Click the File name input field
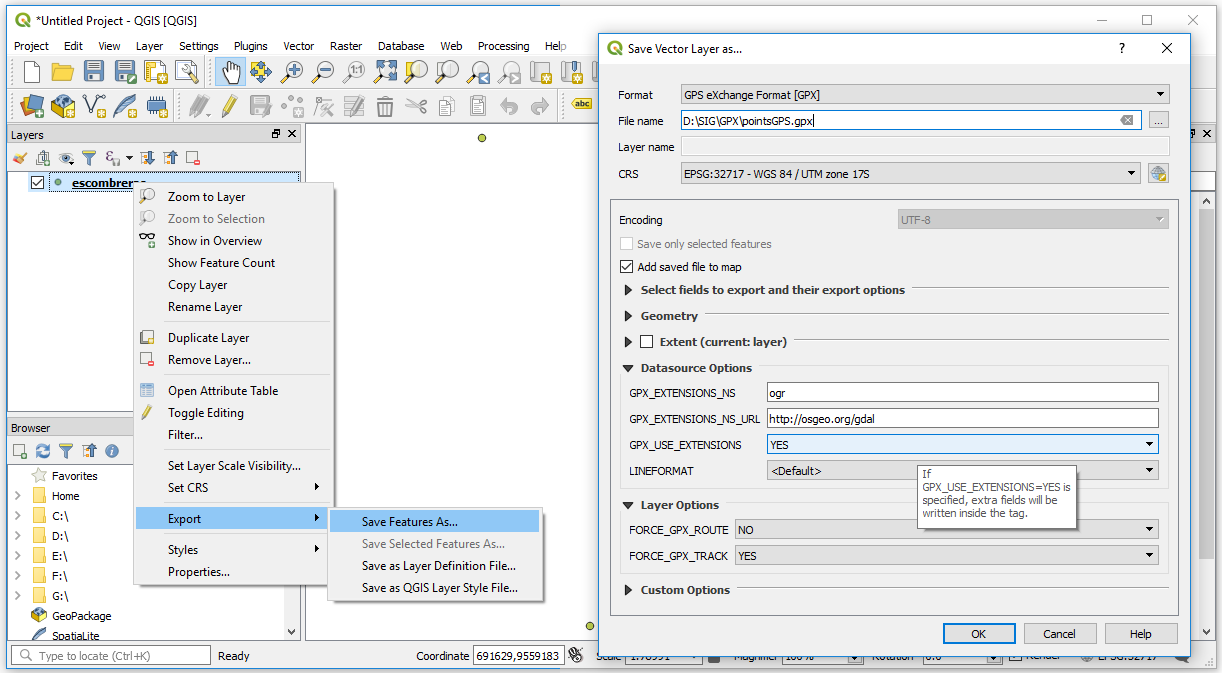The image size is (1222, 673). click(900, 119)
